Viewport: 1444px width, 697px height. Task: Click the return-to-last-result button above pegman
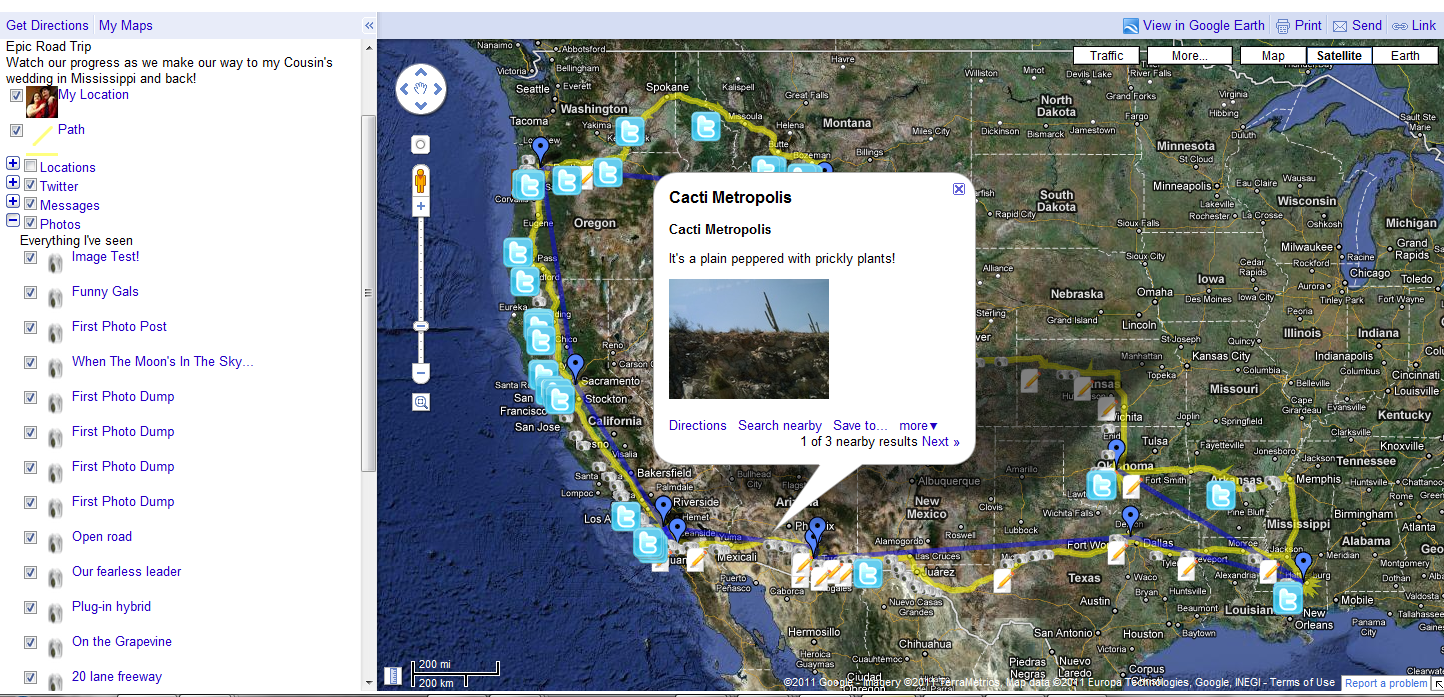pos(421,145)
